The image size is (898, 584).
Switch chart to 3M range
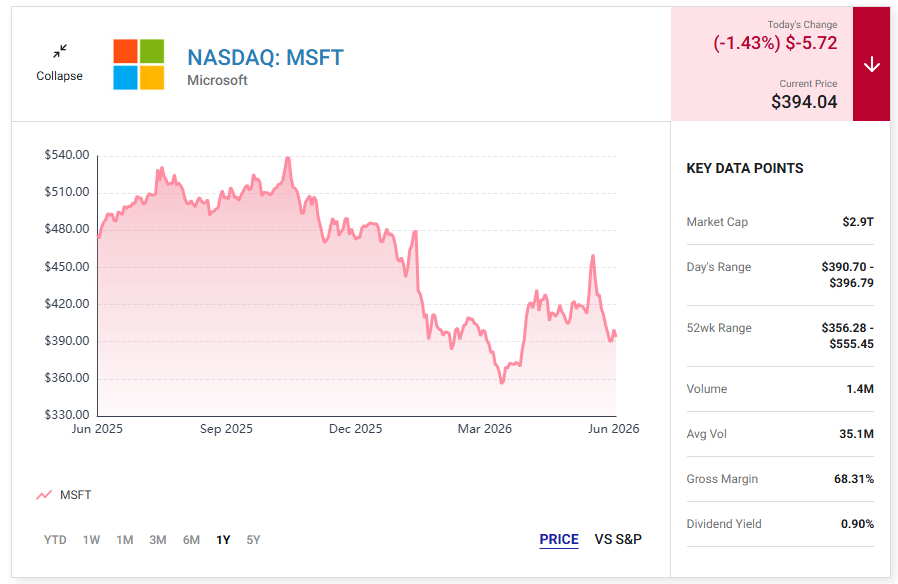tap(157, 540)
